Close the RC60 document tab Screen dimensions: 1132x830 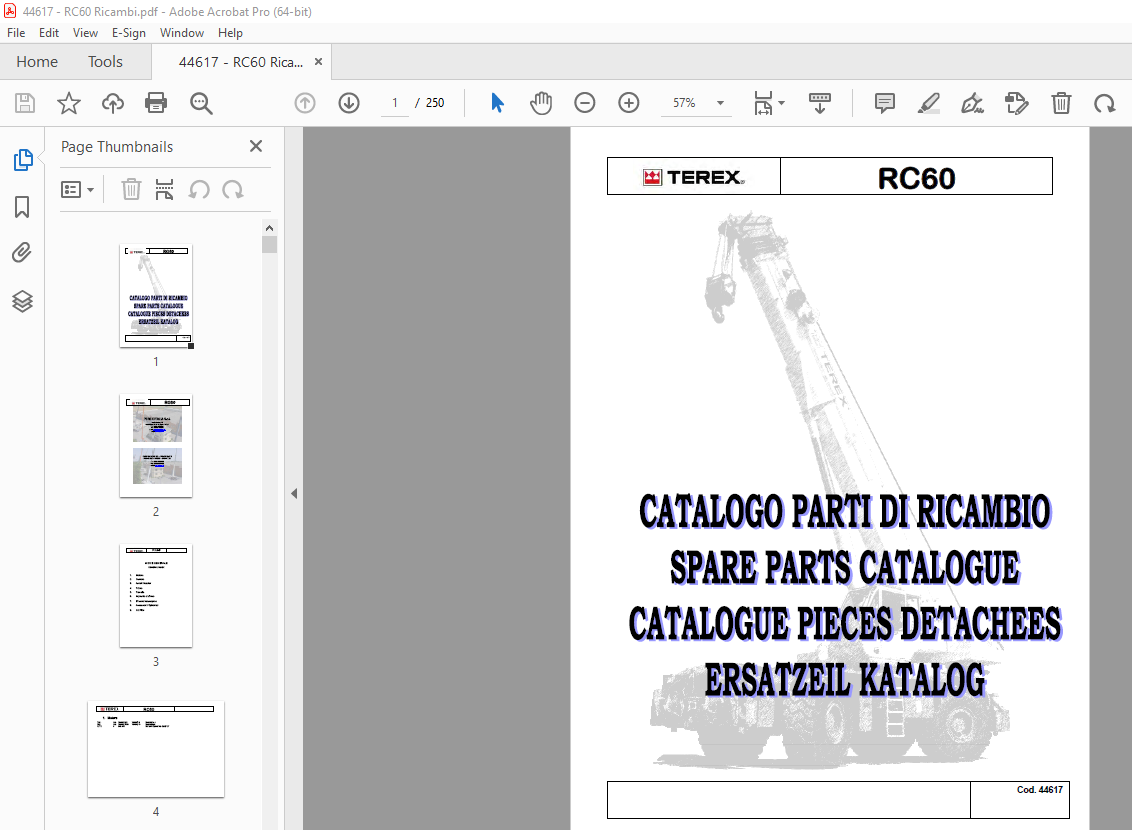coord(318,62)
